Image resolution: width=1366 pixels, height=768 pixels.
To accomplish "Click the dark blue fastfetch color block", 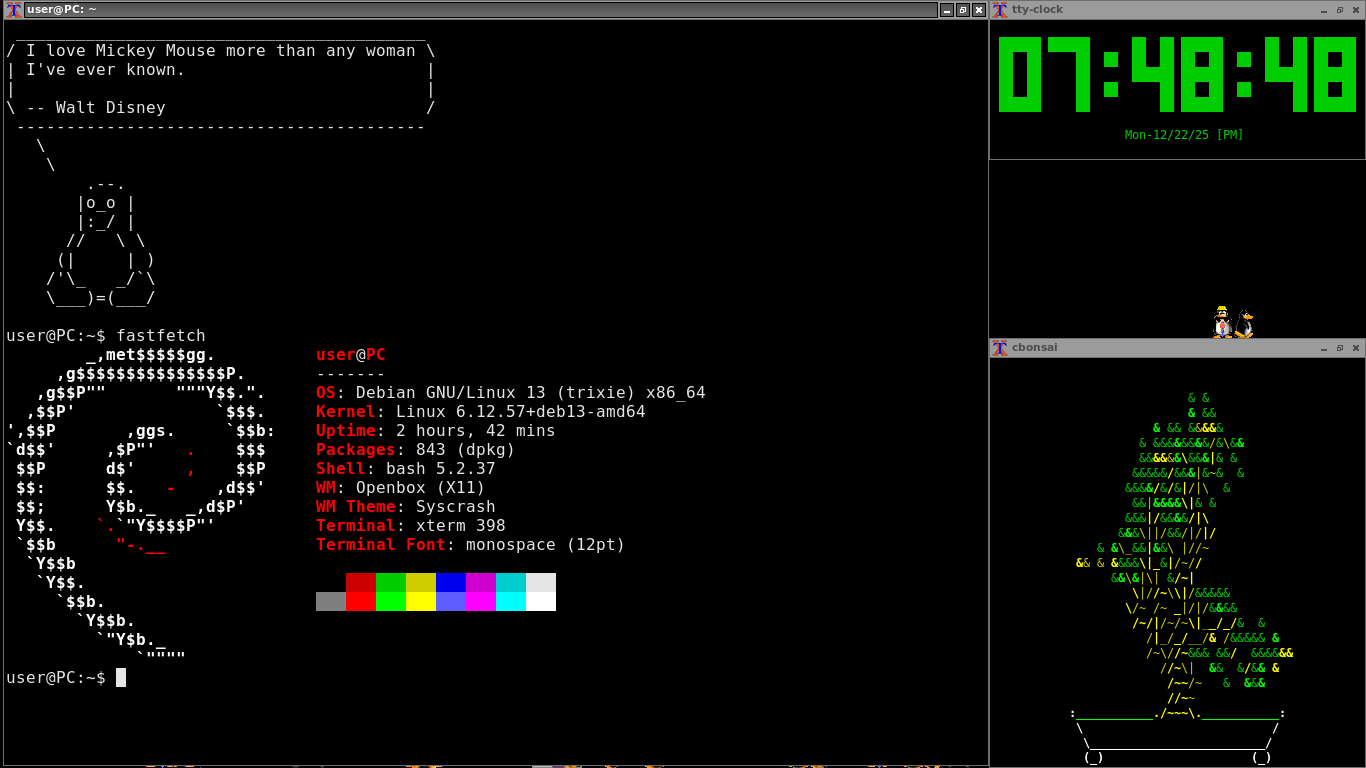I will point(451,582).
